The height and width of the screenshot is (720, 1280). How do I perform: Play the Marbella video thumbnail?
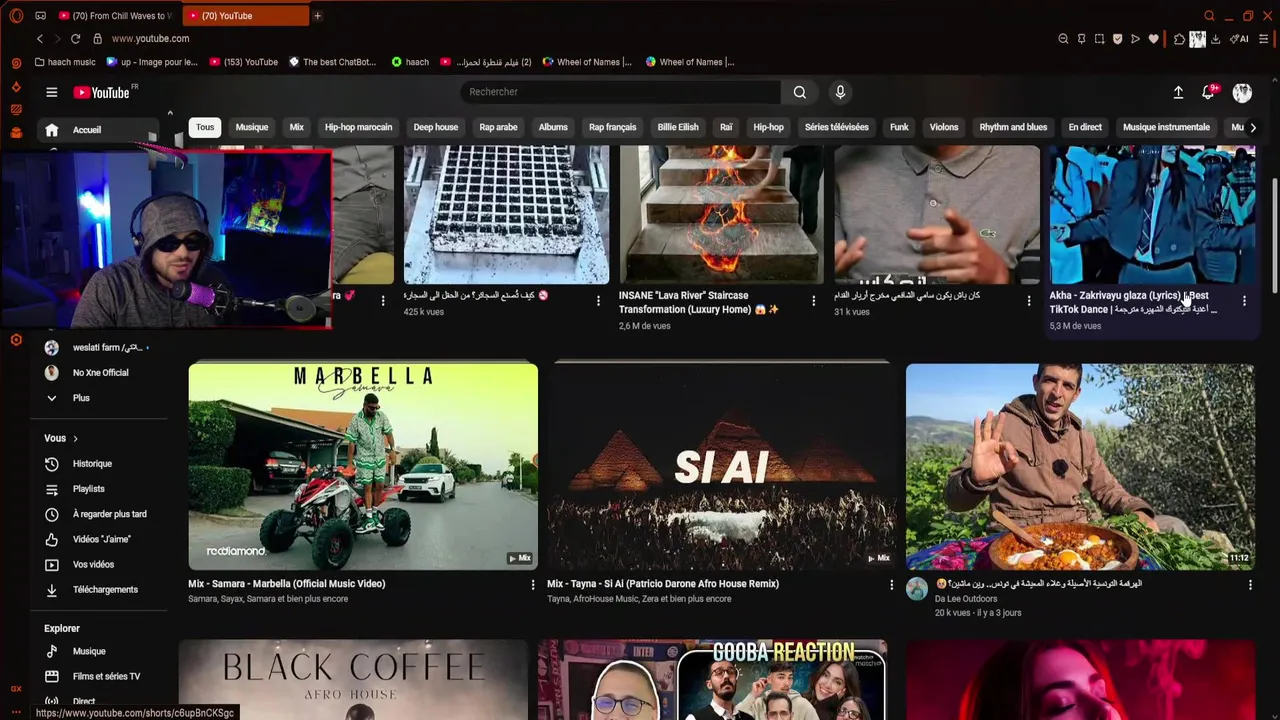click(363, 466)
